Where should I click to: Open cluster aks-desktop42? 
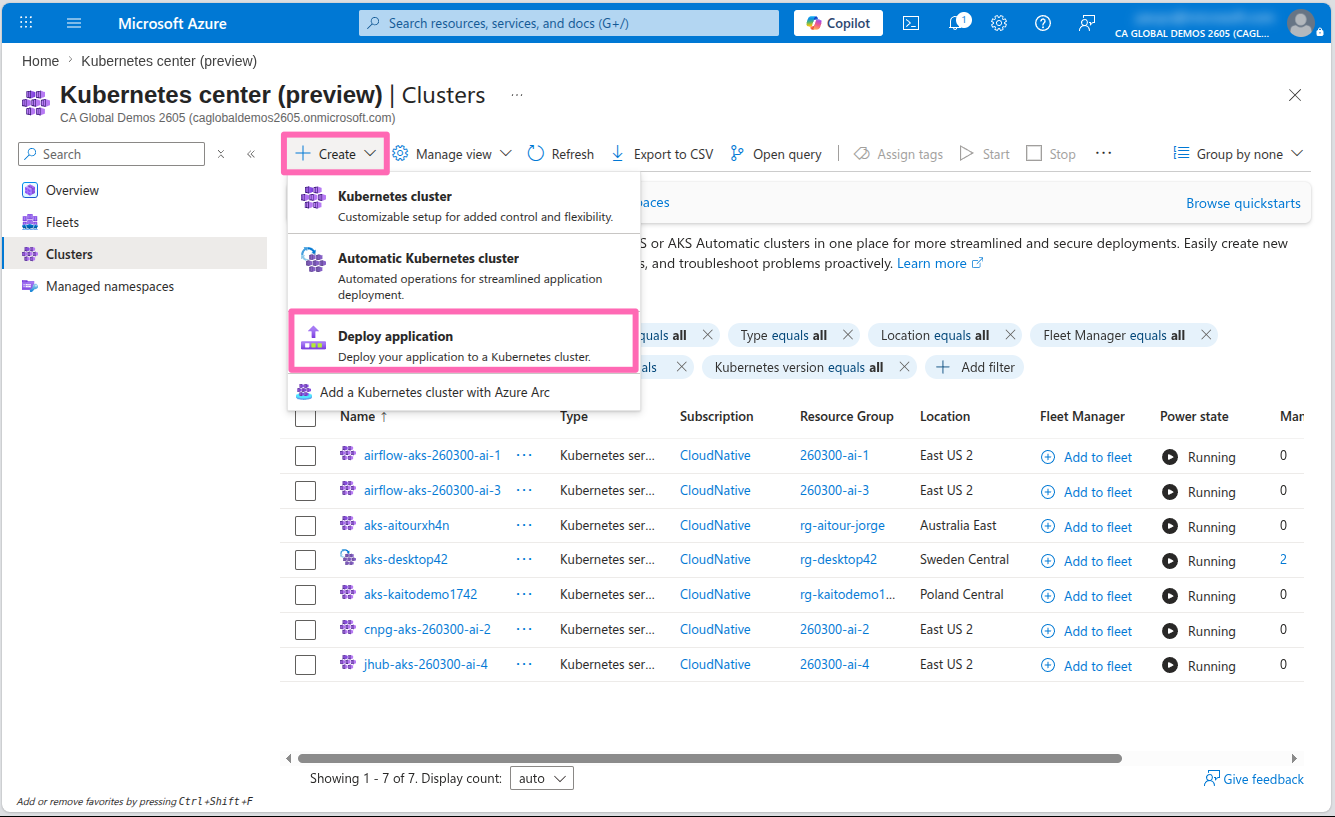tap(406, 559)
